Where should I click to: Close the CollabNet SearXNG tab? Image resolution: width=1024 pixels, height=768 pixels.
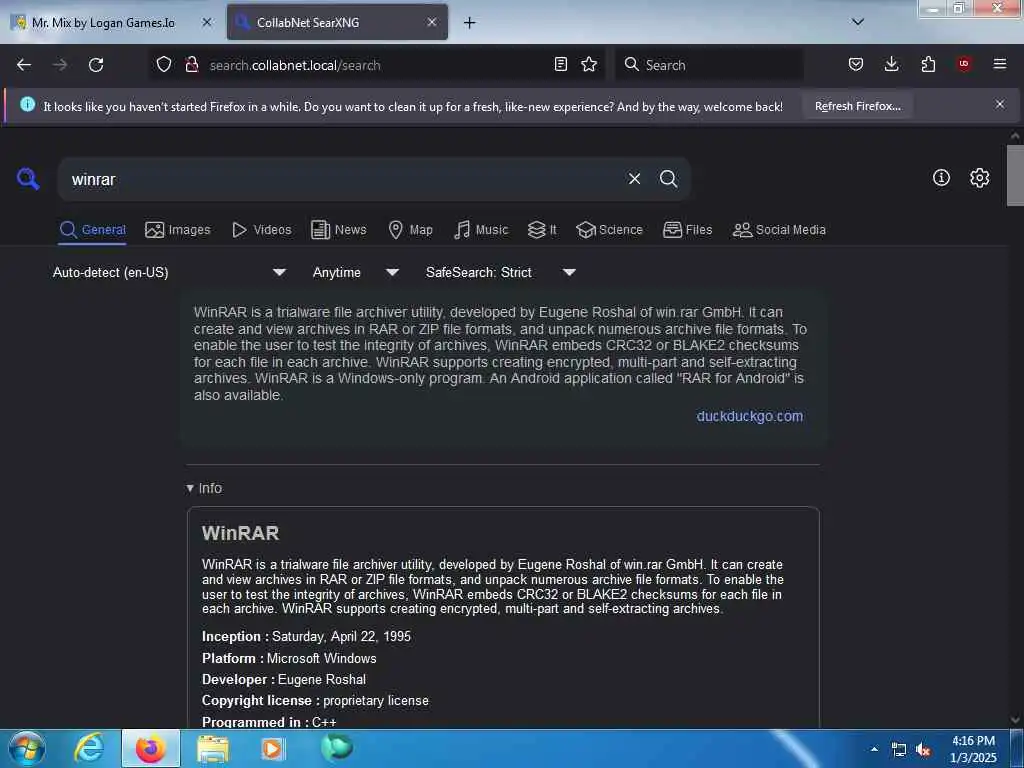(432, 22)
